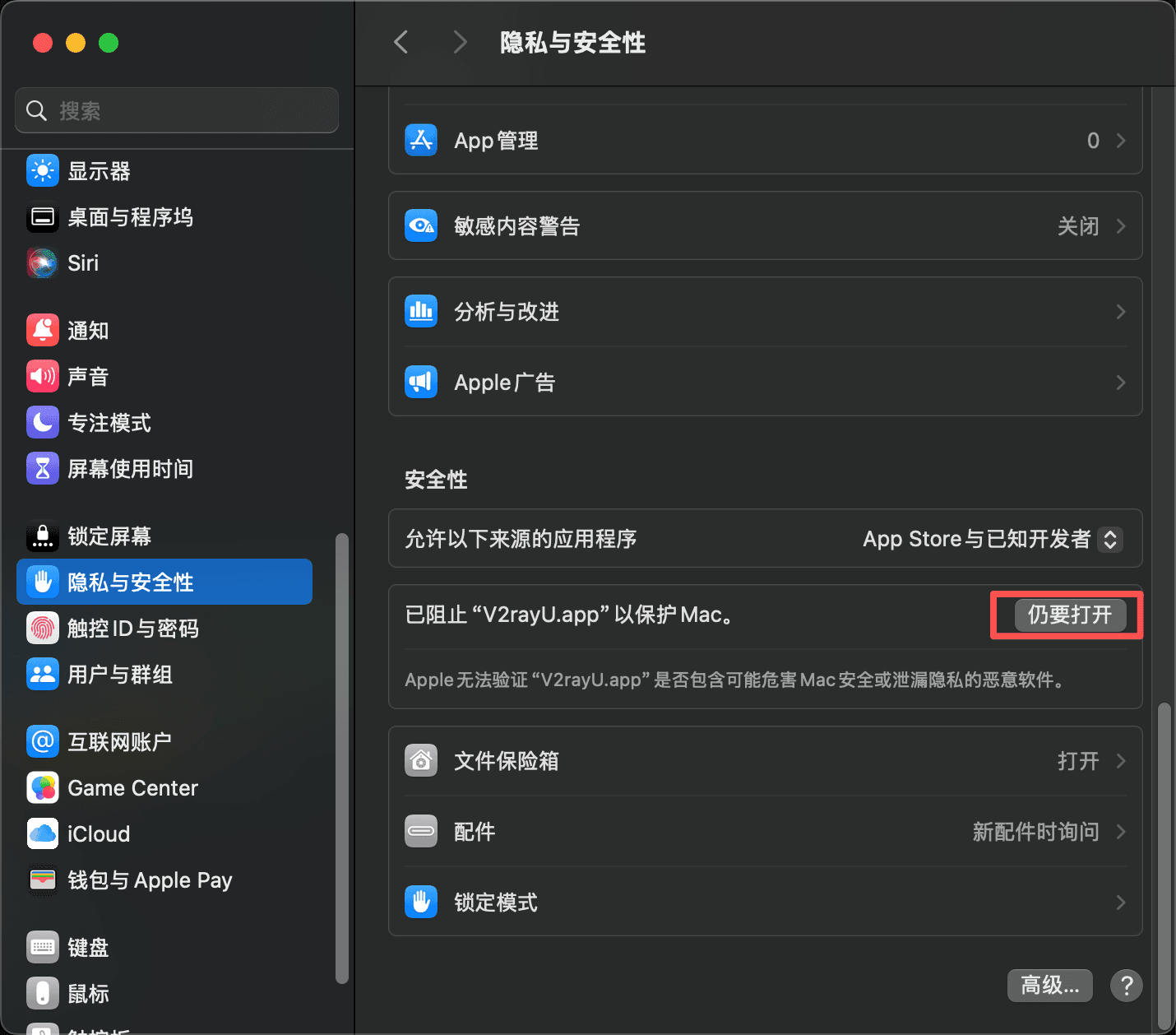Image resolution: width=1176 pixels, height=1035 pixels.
Task: Click the 互联网账户 @ icon
Action: [x=43, y=742]
